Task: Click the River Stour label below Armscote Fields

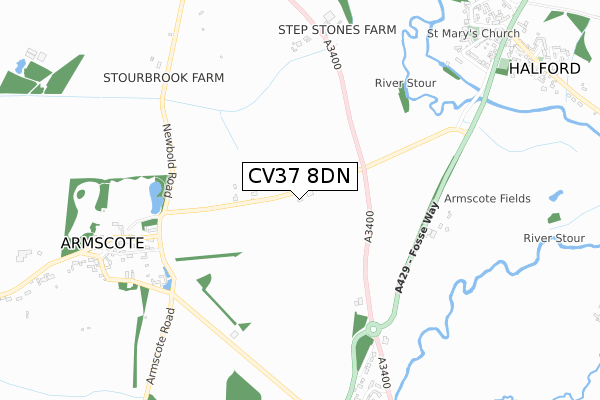Action: (x=554, y=238)
